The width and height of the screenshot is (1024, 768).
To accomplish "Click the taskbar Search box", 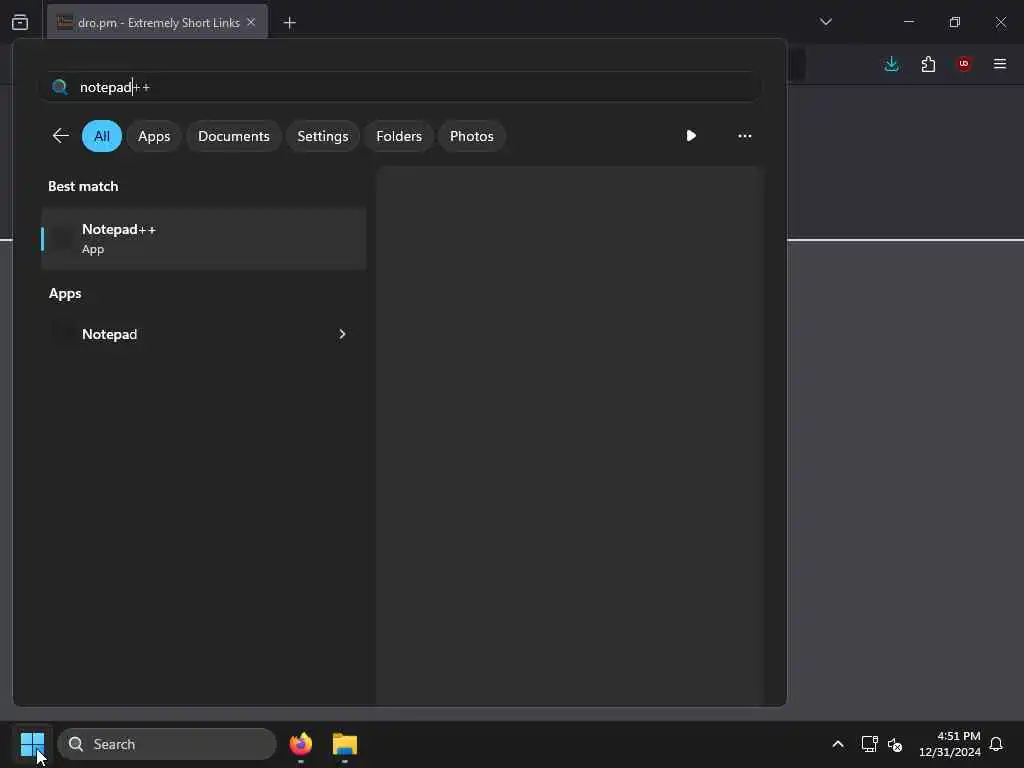I will [167, 744].
